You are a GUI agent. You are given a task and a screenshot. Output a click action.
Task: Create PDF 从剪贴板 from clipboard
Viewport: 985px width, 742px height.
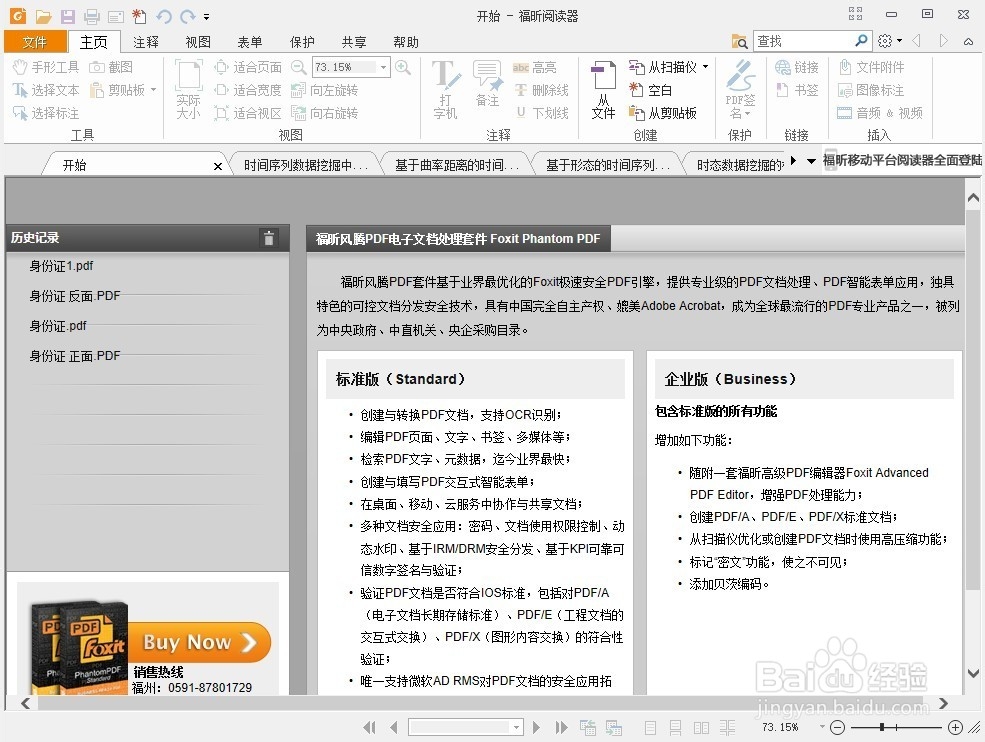[x=663, y=113]
